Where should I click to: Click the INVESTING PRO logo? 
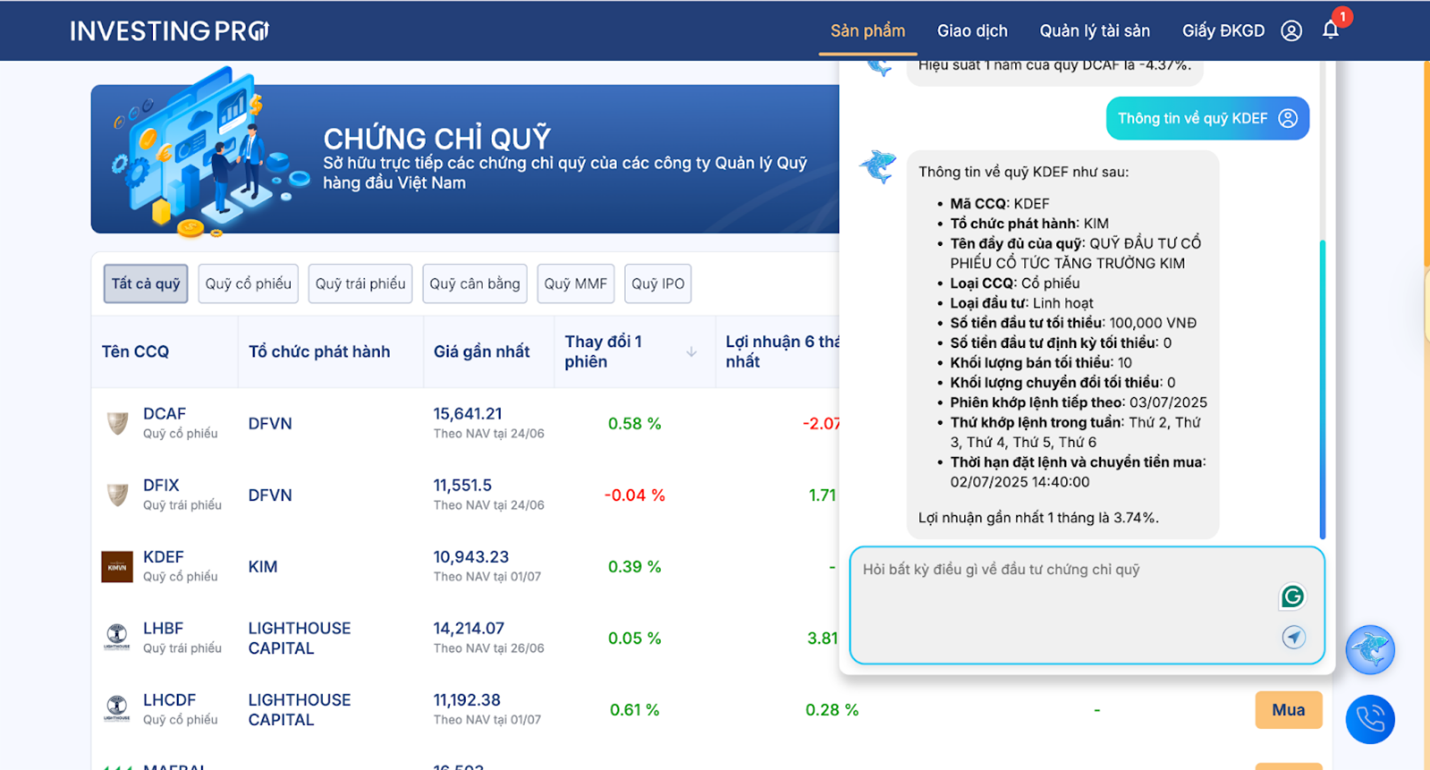click(x=169, y=31)
